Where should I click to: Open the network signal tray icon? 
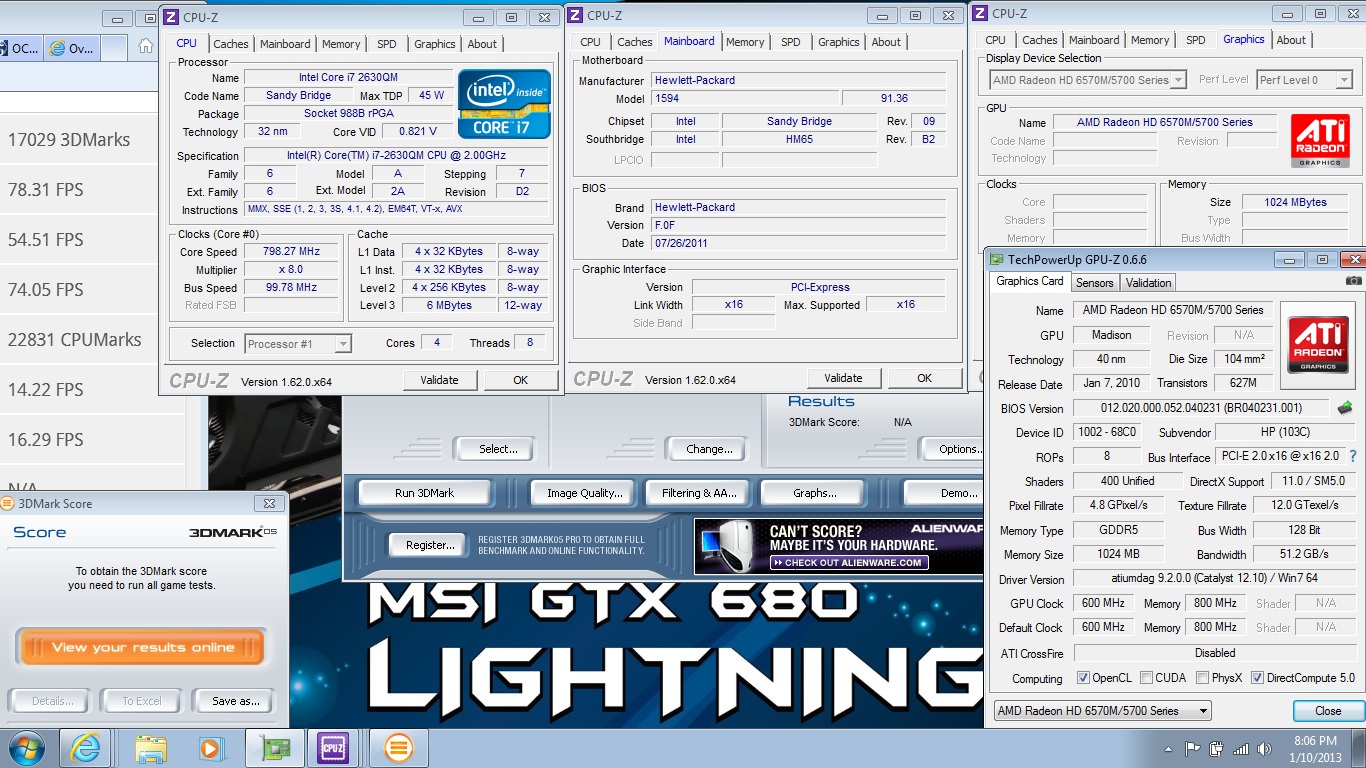pos(1241,748)
